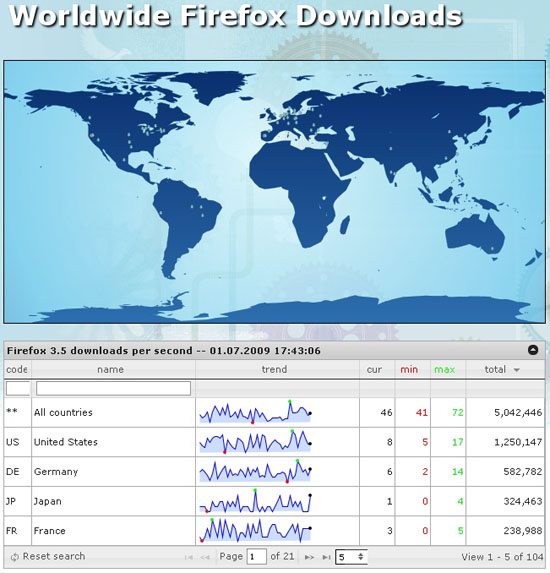The width and height of the screenshot is (550, 573).
Task: Click the Germany trend sparkline
Action: click(x=255, y=472)
